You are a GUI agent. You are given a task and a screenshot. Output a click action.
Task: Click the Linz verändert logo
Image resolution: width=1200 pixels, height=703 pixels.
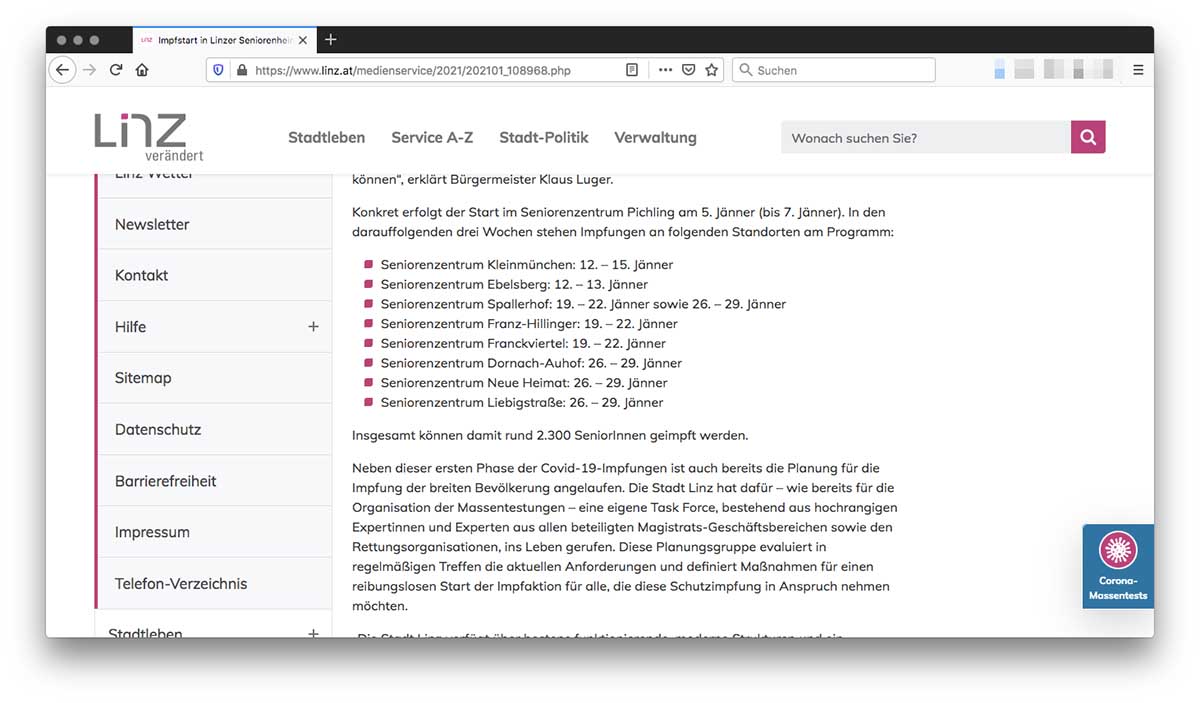click(149, 136)
